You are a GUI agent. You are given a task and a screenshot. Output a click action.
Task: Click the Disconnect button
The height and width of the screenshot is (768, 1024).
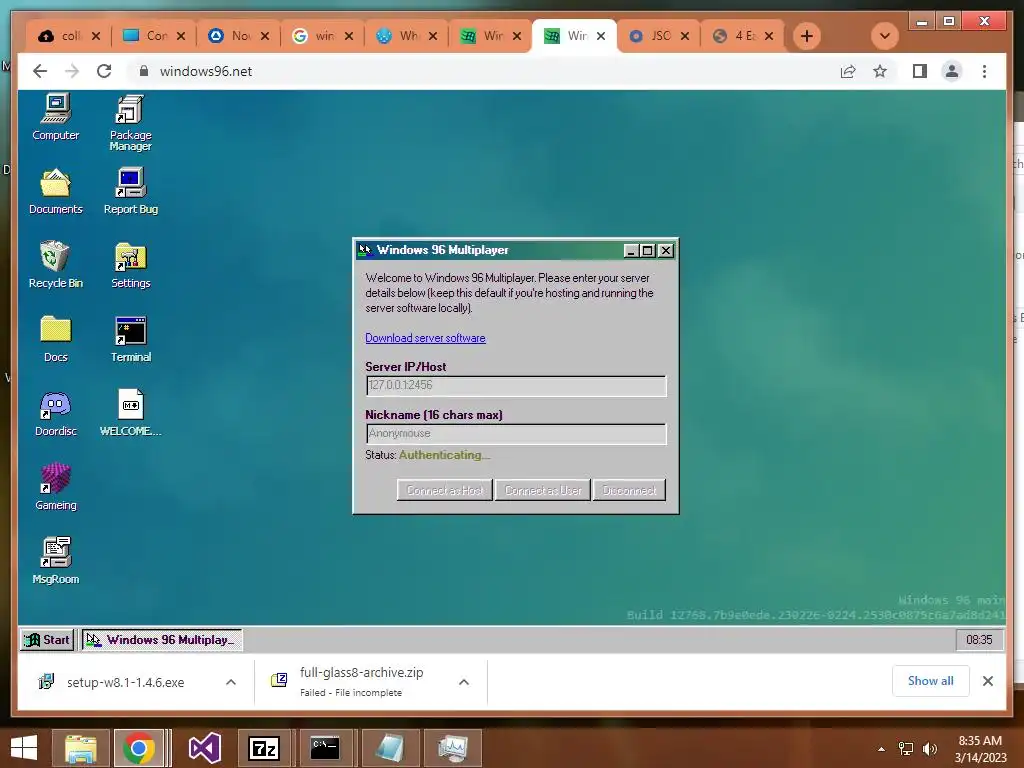(630, 490)
